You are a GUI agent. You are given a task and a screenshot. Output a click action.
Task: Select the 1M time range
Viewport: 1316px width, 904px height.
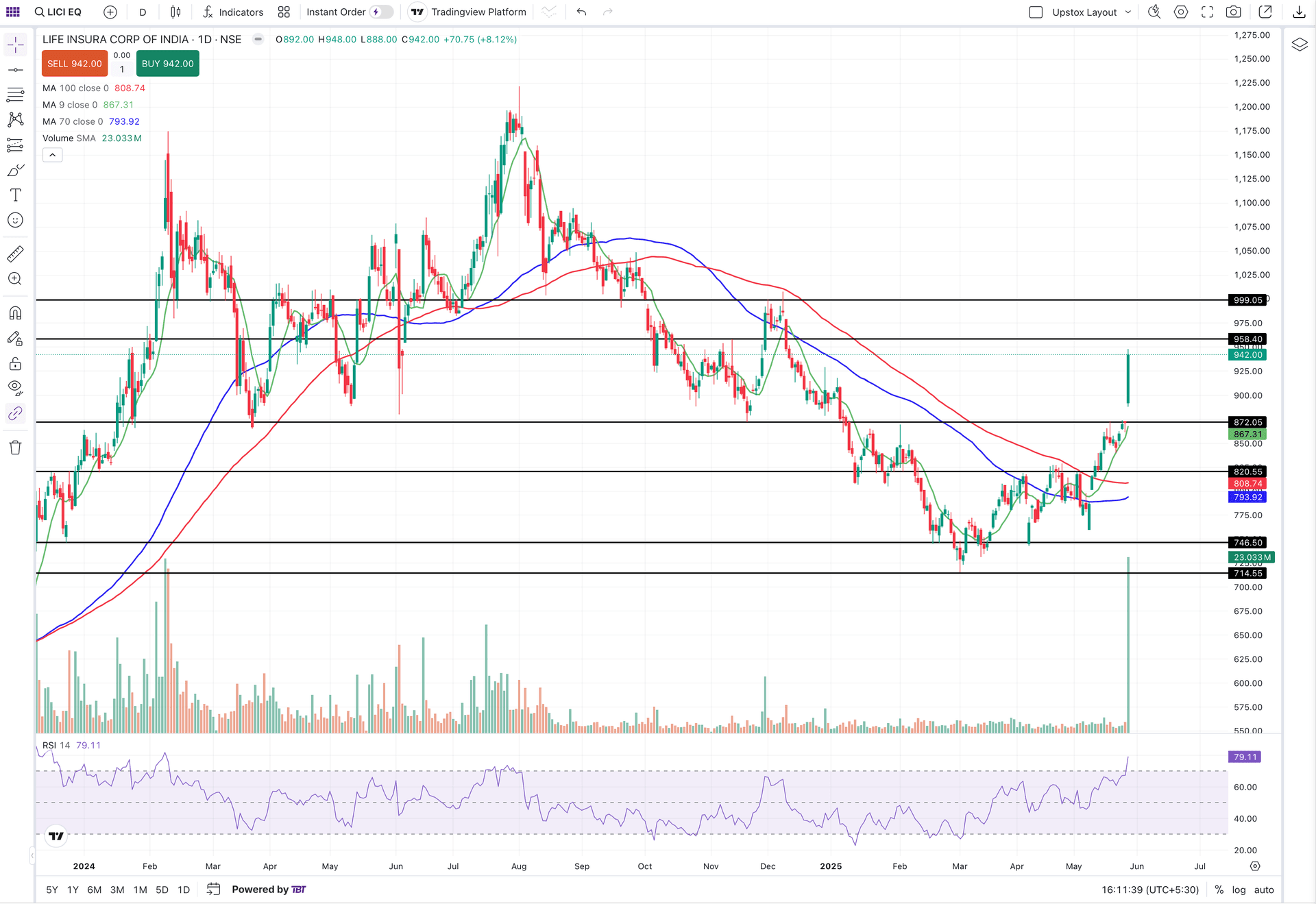coord(140,890)
